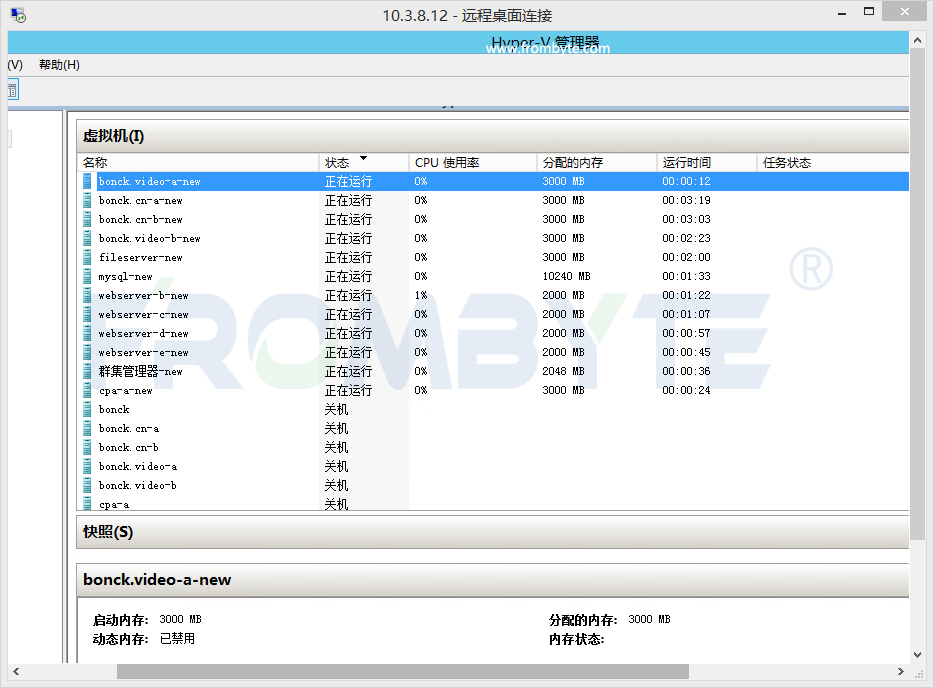Select the bonck.video-b-new virtual machine

(x=493, y=238)
